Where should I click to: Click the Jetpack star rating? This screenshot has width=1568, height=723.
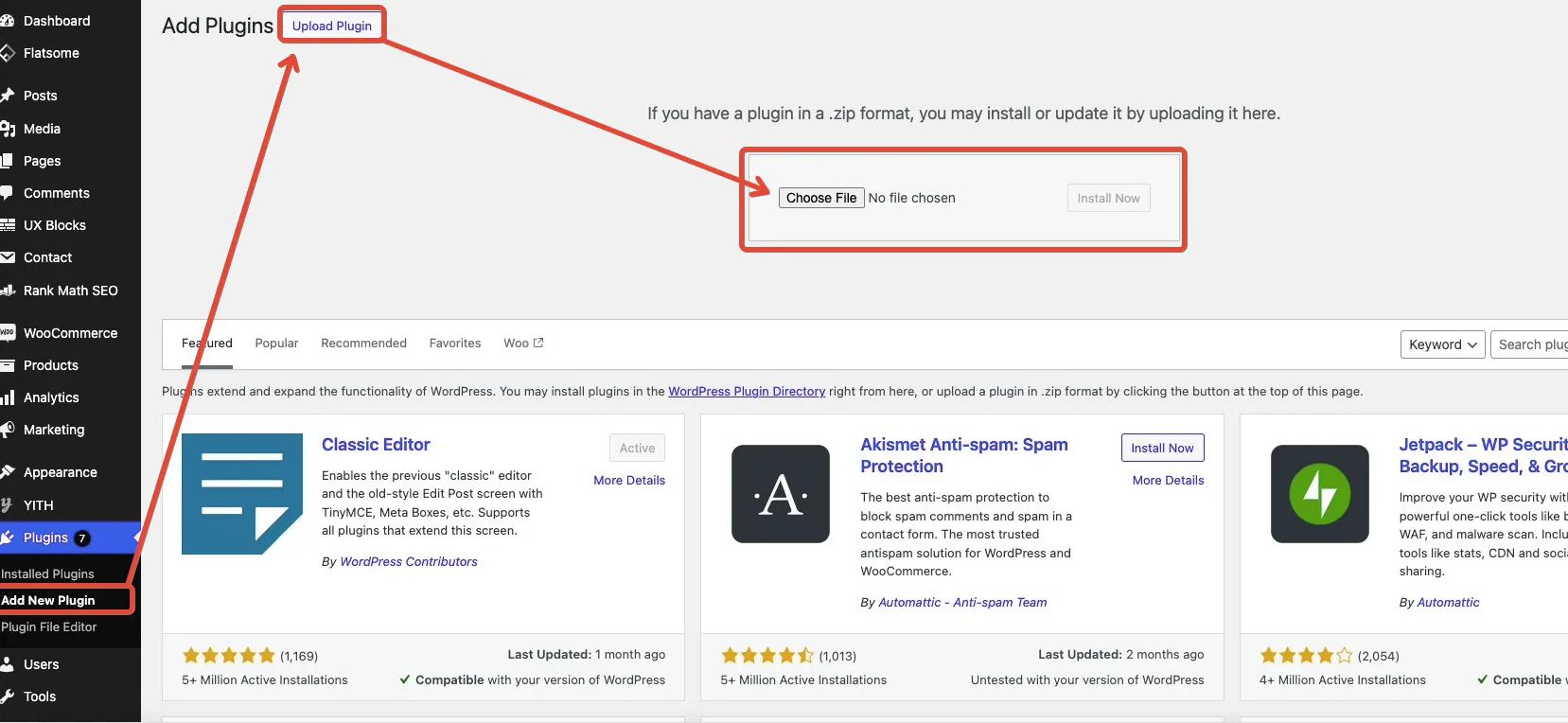coord(1307,655)
